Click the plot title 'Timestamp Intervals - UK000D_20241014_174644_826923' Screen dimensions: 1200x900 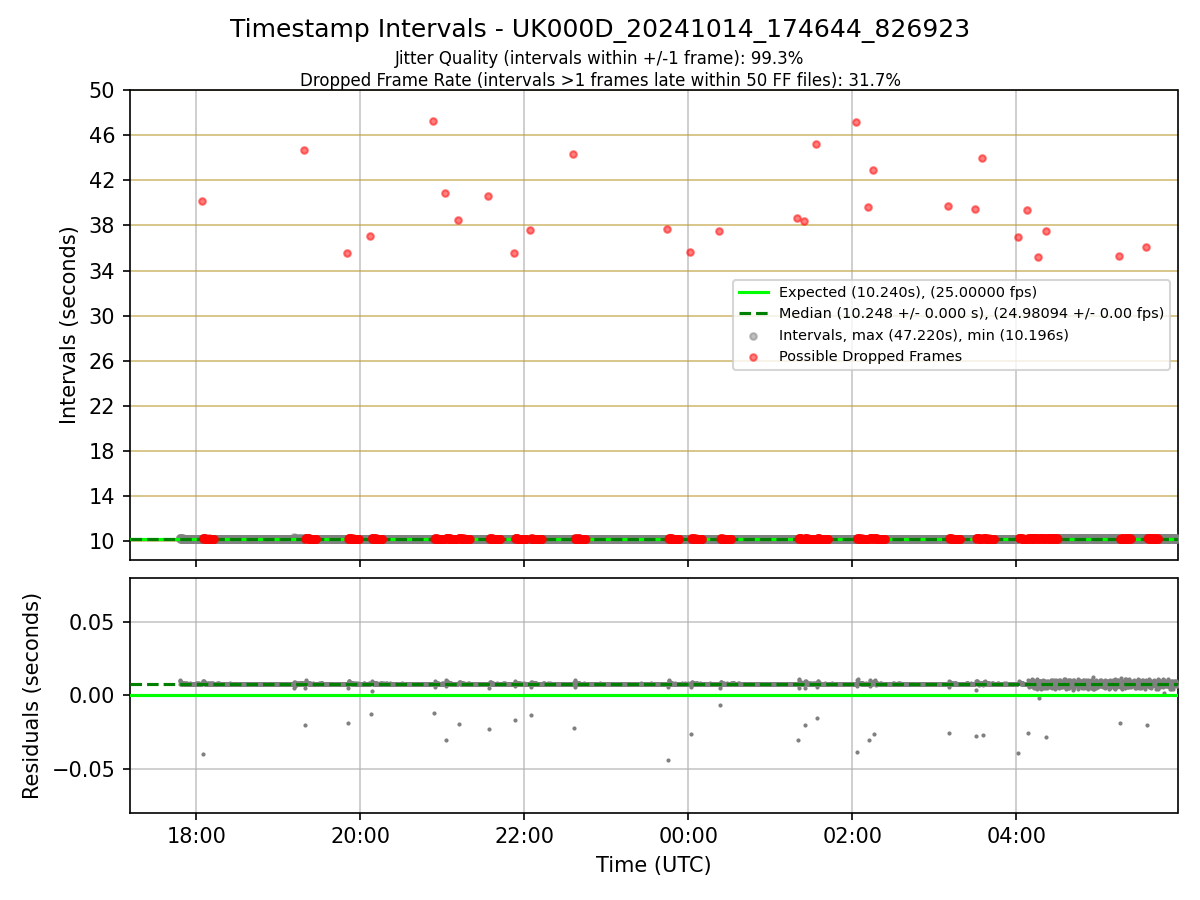point(600,29)
